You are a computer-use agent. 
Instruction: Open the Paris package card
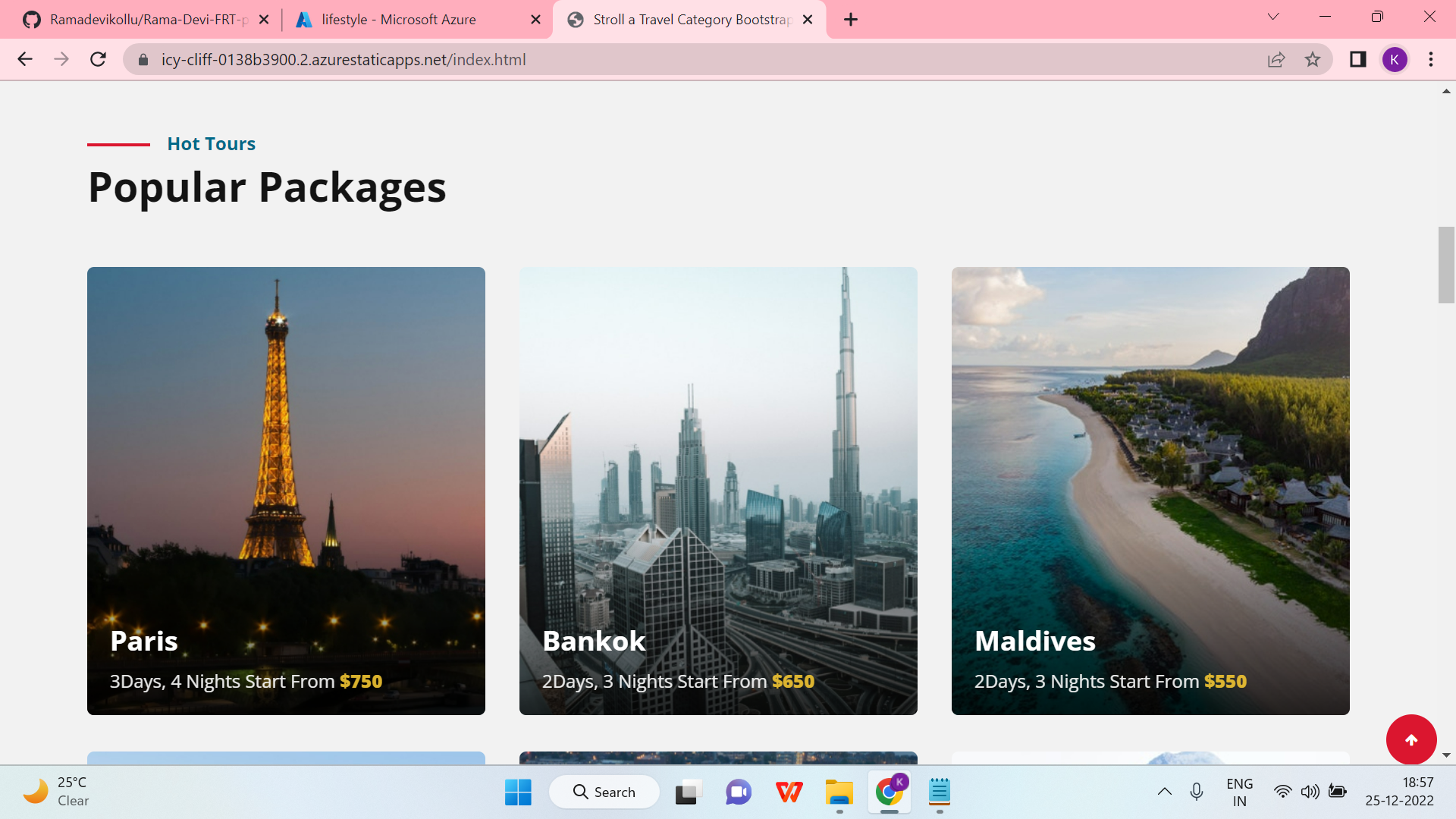[x=286, y=491]
